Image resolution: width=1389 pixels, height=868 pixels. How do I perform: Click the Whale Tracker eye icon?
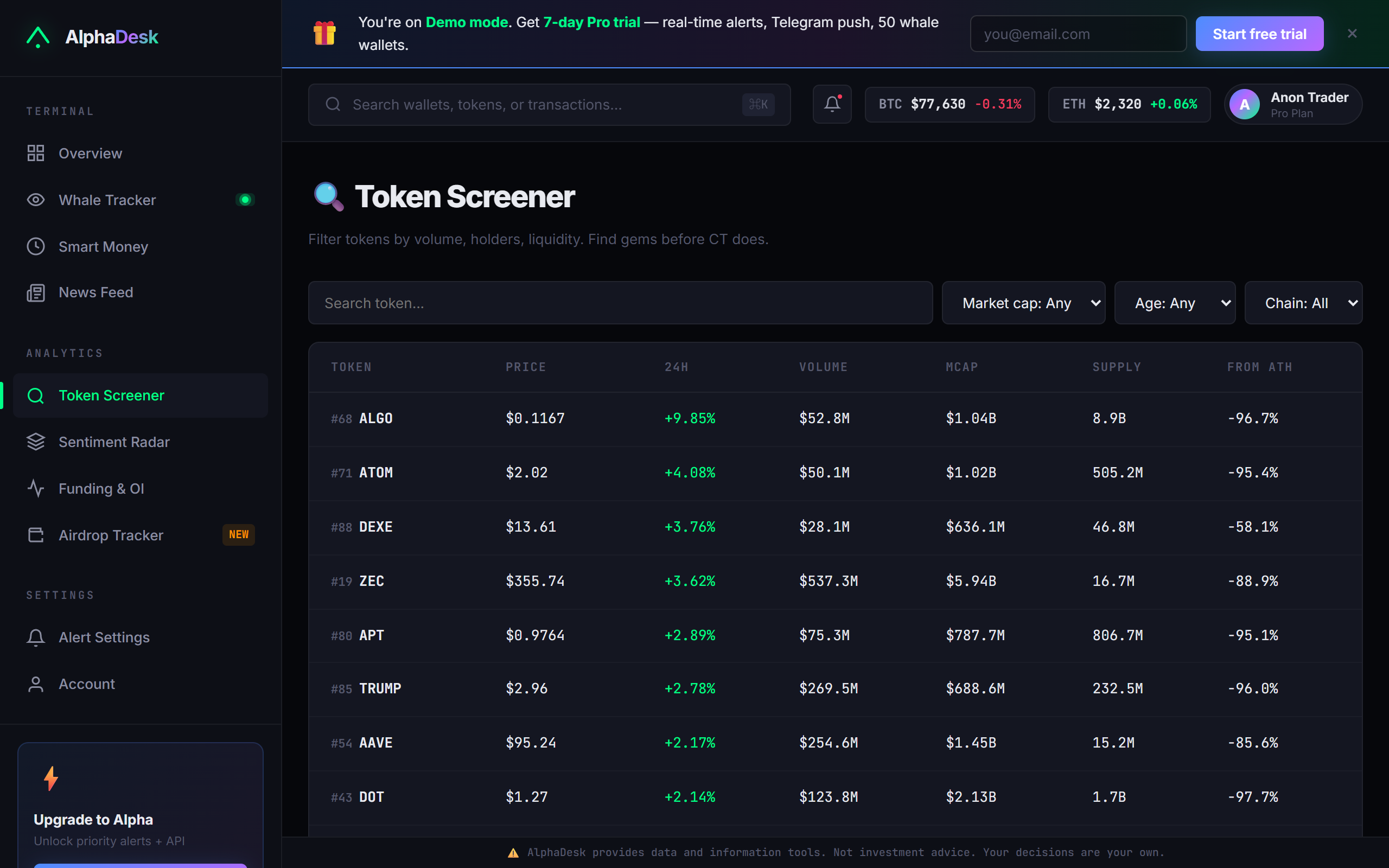pyautogui.click(x=36, y=200)
